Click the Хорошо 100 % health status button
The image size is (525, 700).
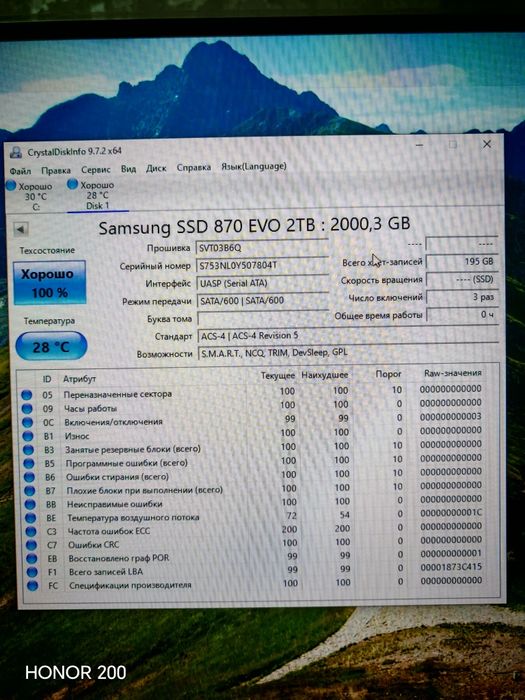coord(49,283)
